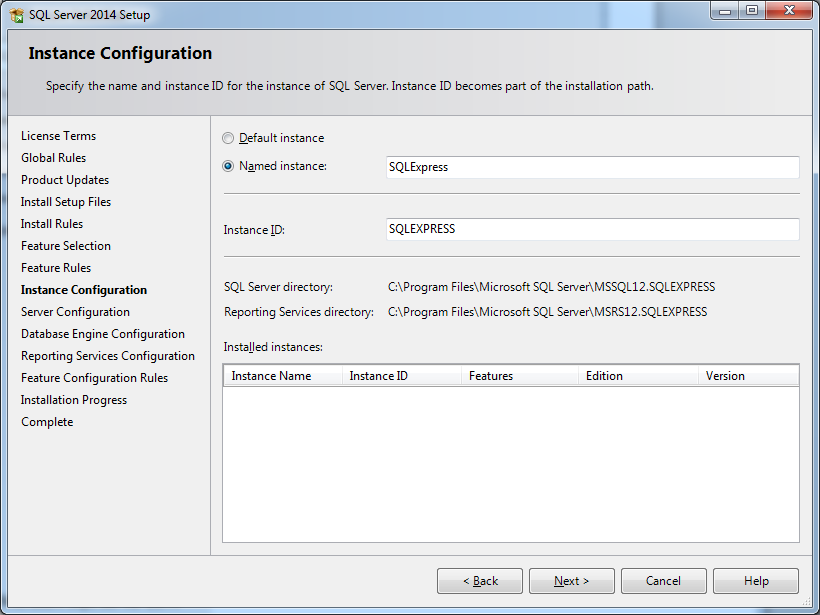Click the Next button

pos(572,581)
